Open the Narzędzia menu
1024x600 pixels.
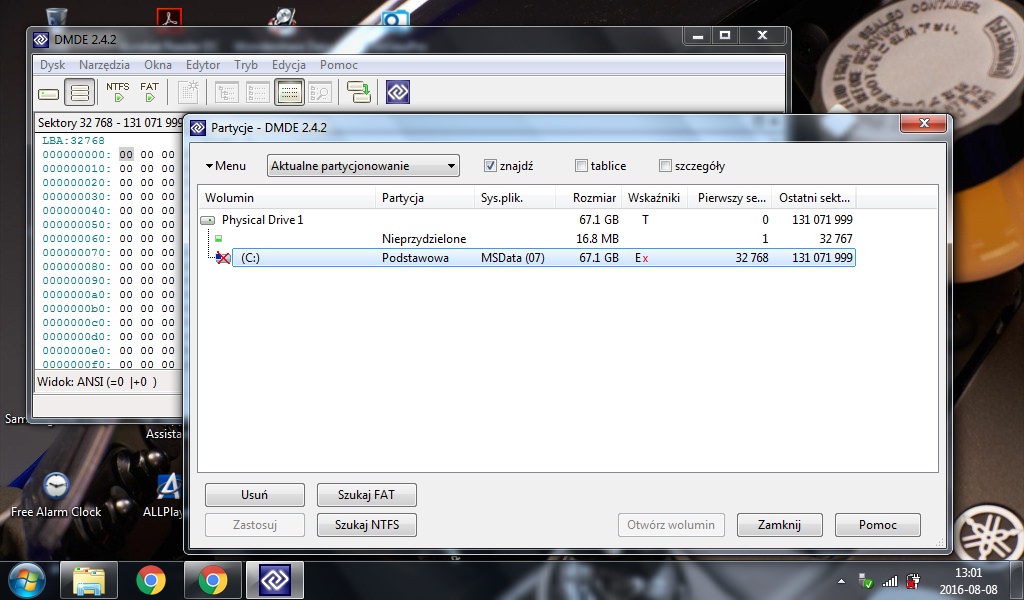click(x=104, y=65)
